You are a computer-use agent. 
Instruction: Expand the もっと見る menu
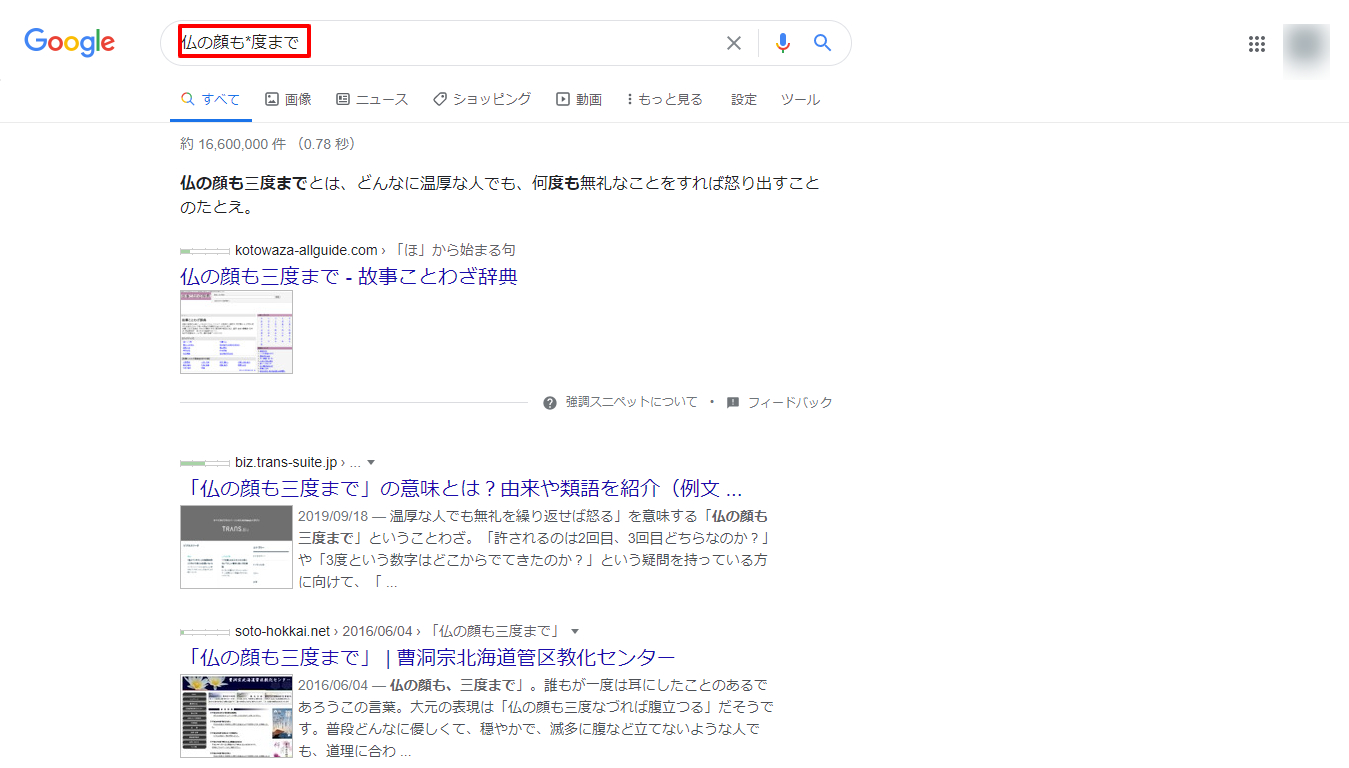[x=664, y=99]
